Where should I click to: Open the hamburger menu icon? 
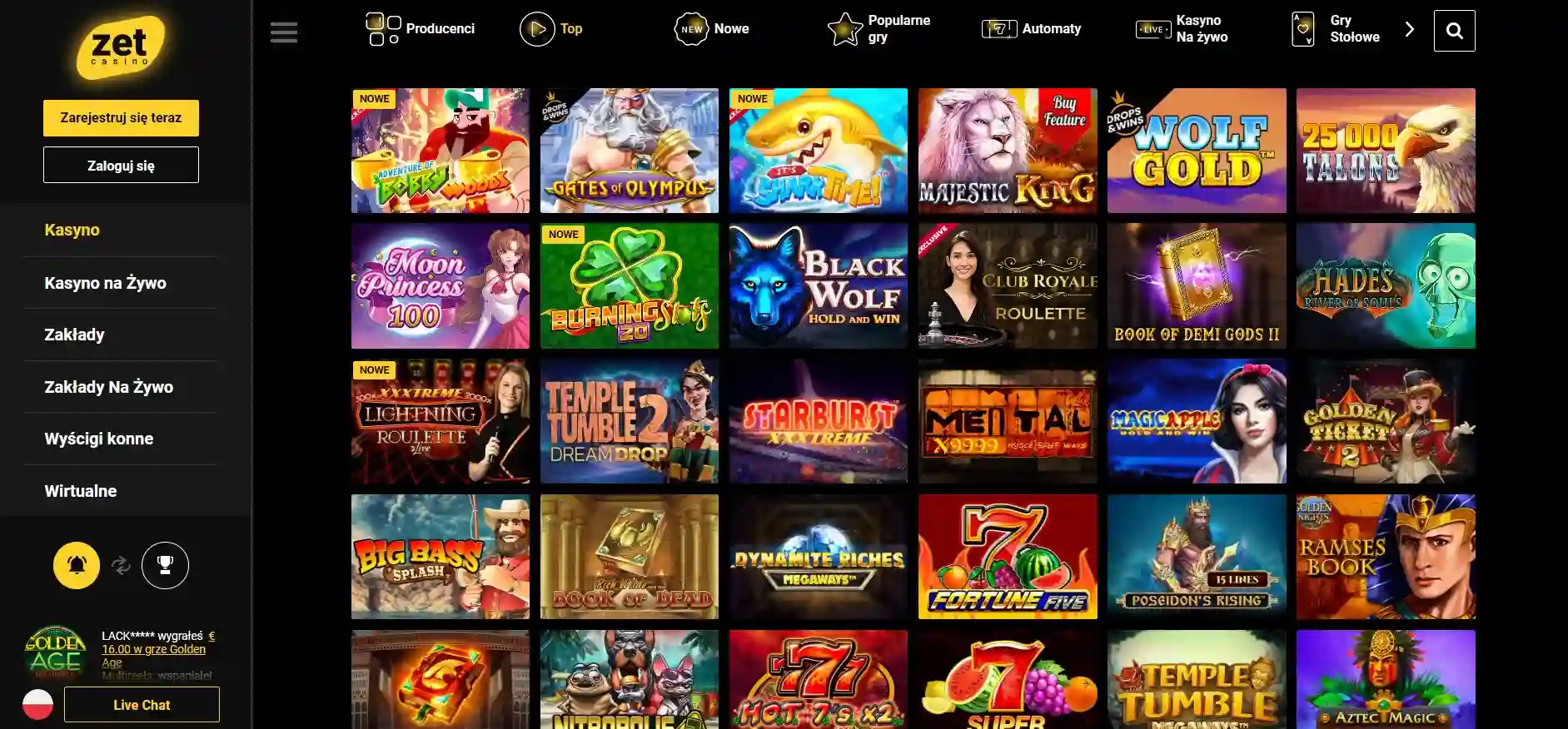point(284,32)
